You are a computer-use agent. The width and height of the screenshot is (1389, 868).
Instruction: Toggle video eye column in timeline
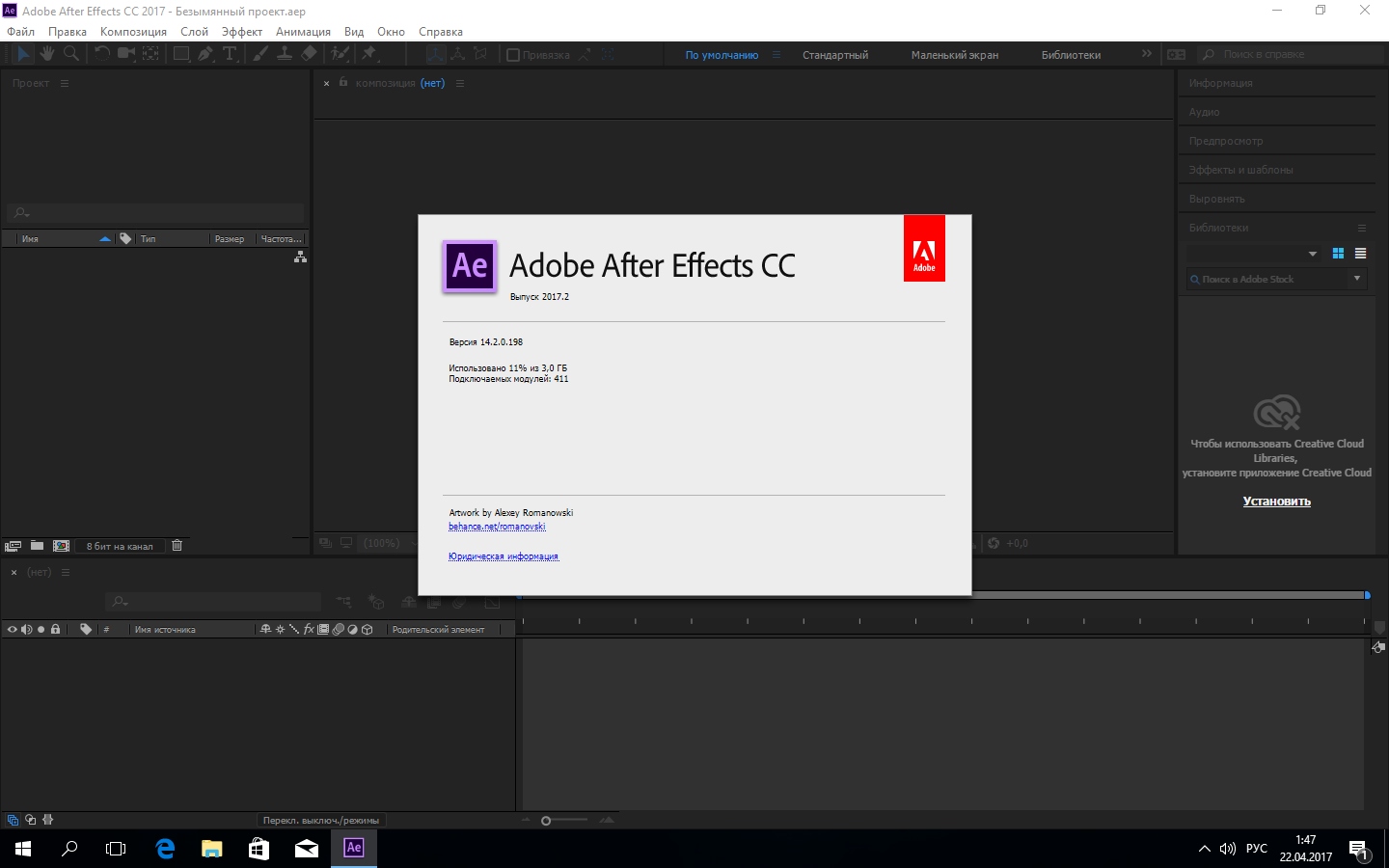tap(12, 629)
